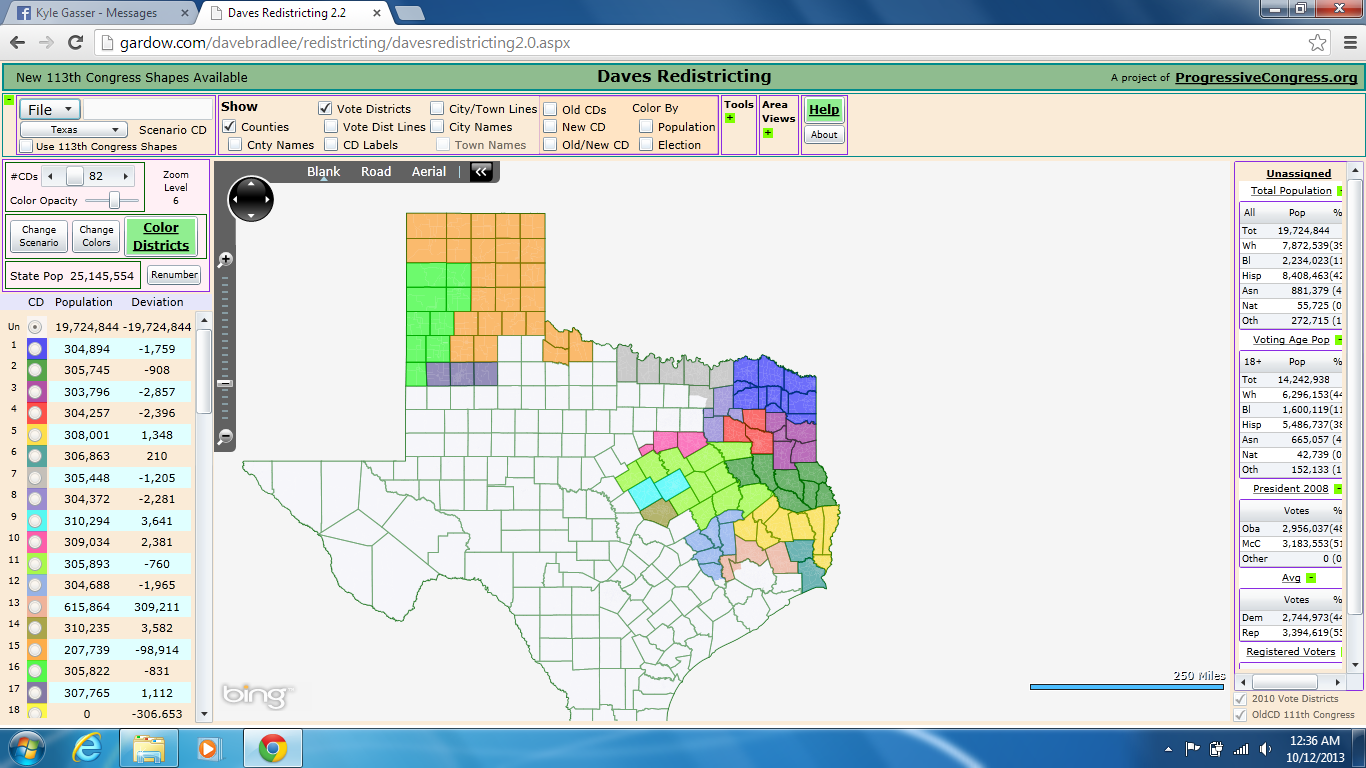Reload the Chrome page
The image size is (1366, 768).
click(75, 43)
